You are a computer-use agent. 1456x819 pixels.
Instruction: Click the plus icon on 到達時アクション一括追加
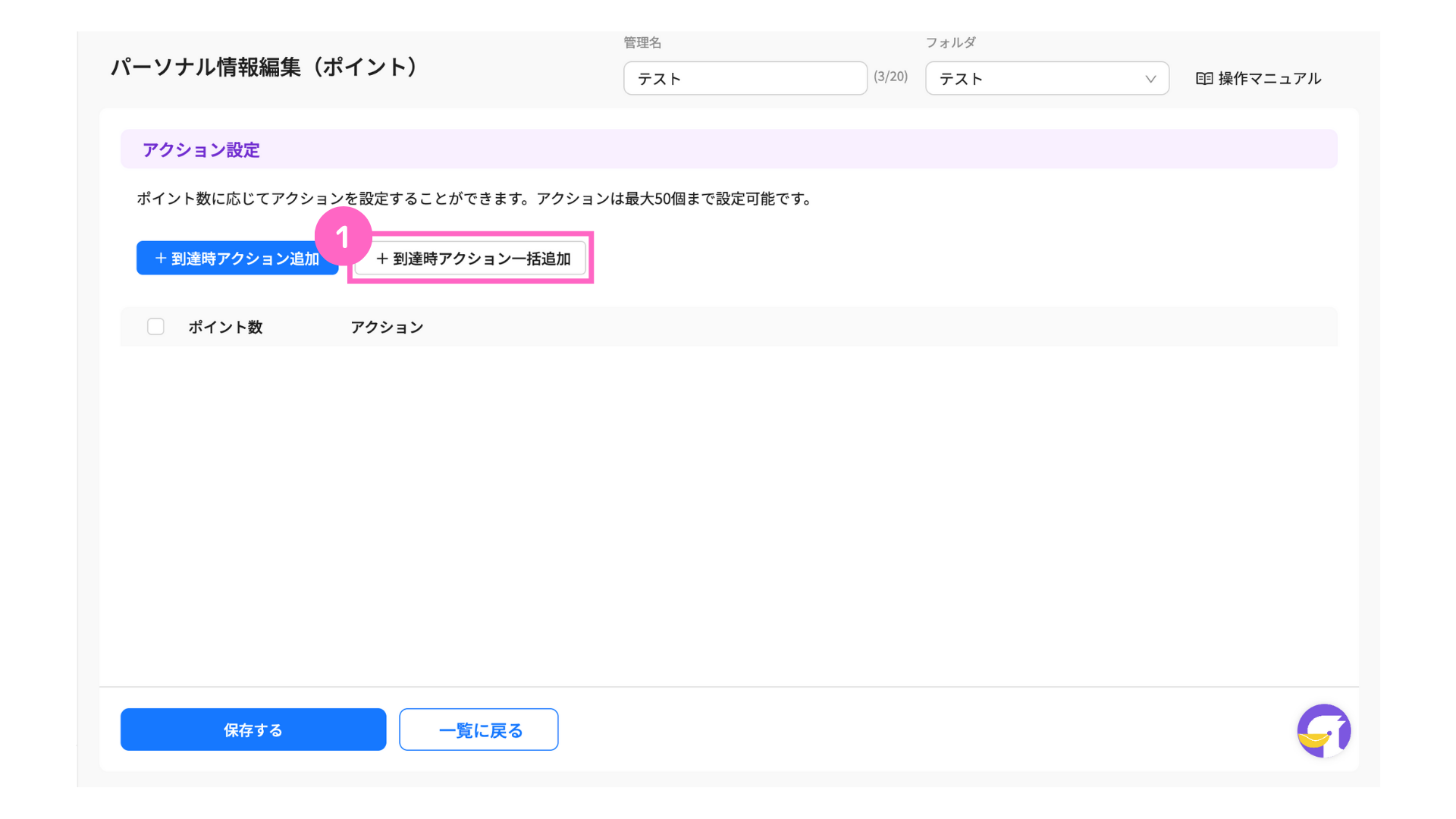[382, 259]
